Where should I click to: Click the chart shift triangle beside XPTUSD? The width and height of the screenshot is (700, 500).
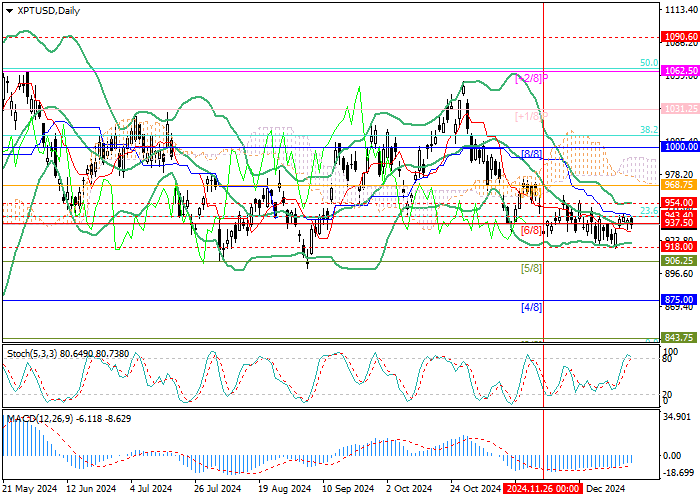click(7, 9)
